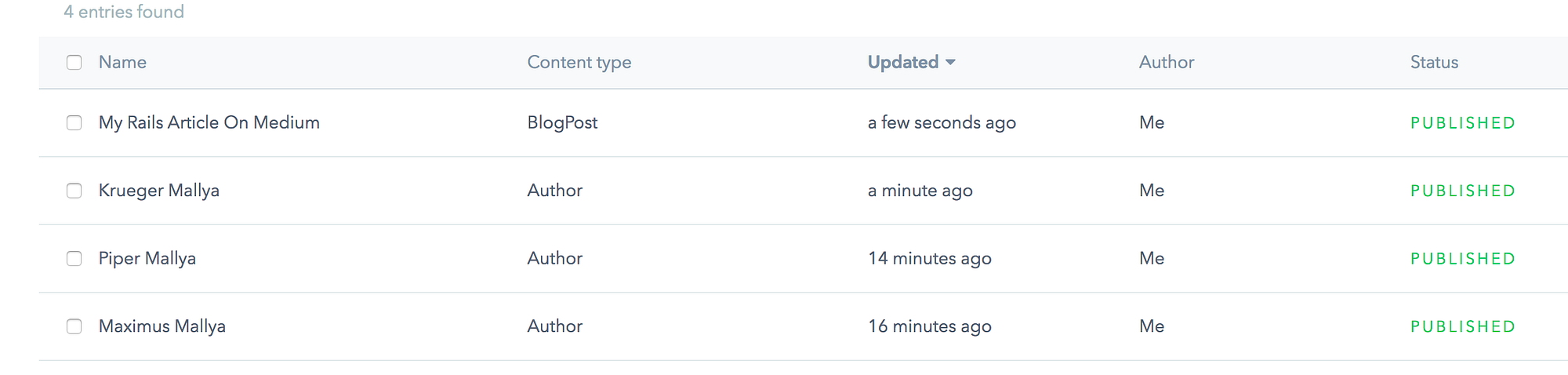The width and height of the screenshot is (1568, 375).
Task: Open the Krueger Mallya author entry
Action: click(x=158, y=191)
